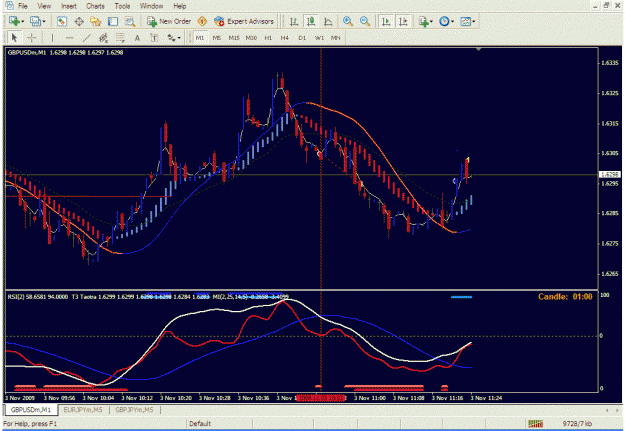The width and height of the screenshot is (625, 431).
Task: Click the Arrows objects icon
Action: [171, 38]
